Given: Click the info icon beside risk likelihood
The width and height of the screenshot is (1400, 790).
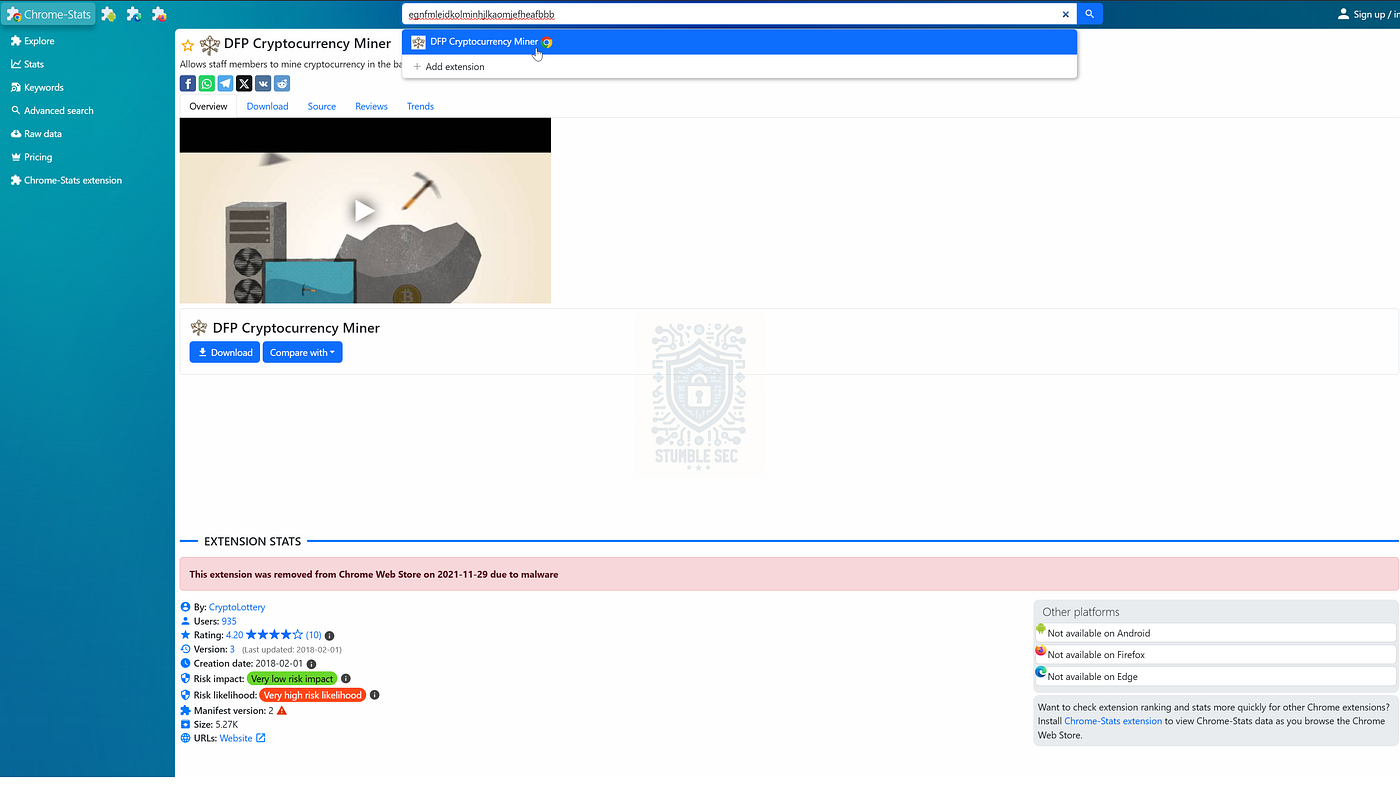Looking at the screenshot, I should click(x=375, y=695).
